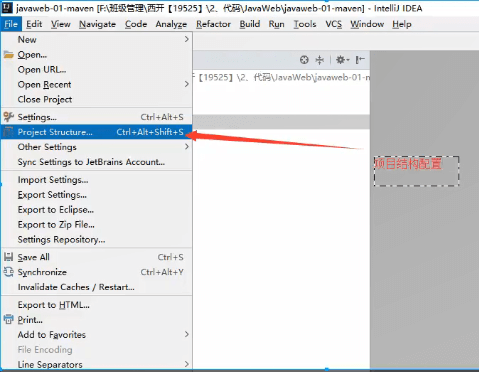Open the Navigate menu

click(x=97, y=24)
